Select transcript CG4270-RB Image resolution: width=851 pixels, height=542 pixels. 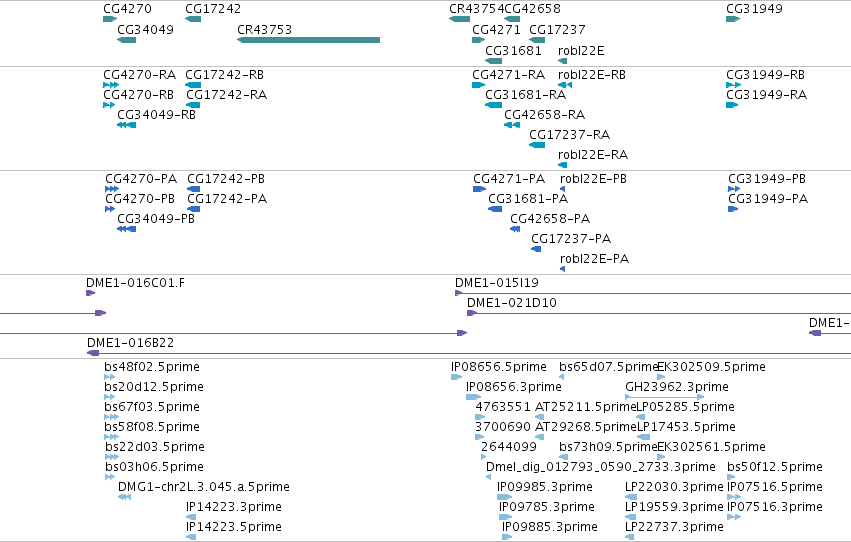pos(138,94)
